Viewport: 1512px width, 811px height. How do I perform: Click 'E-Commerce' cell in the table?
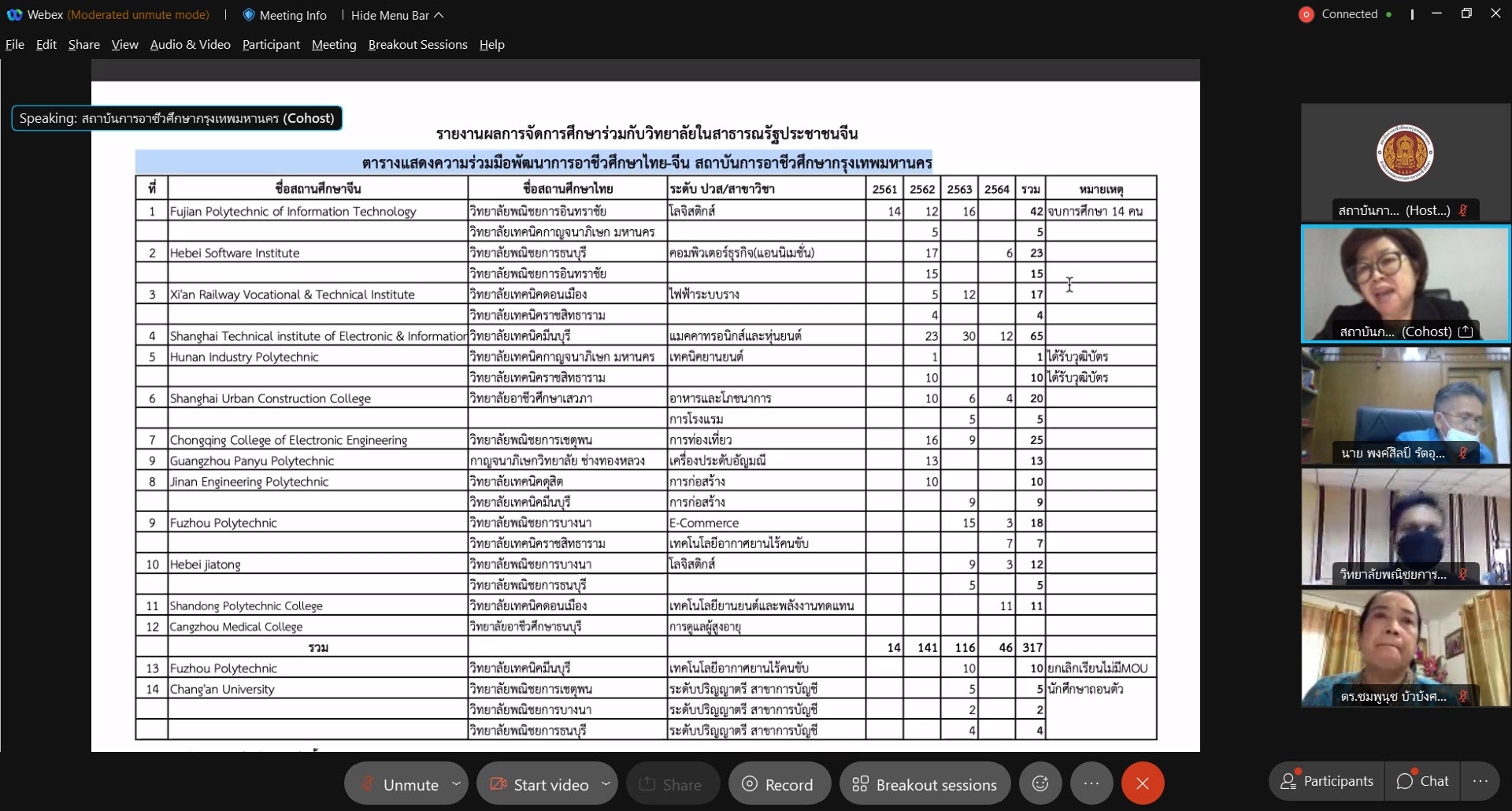tap(766, 523)
